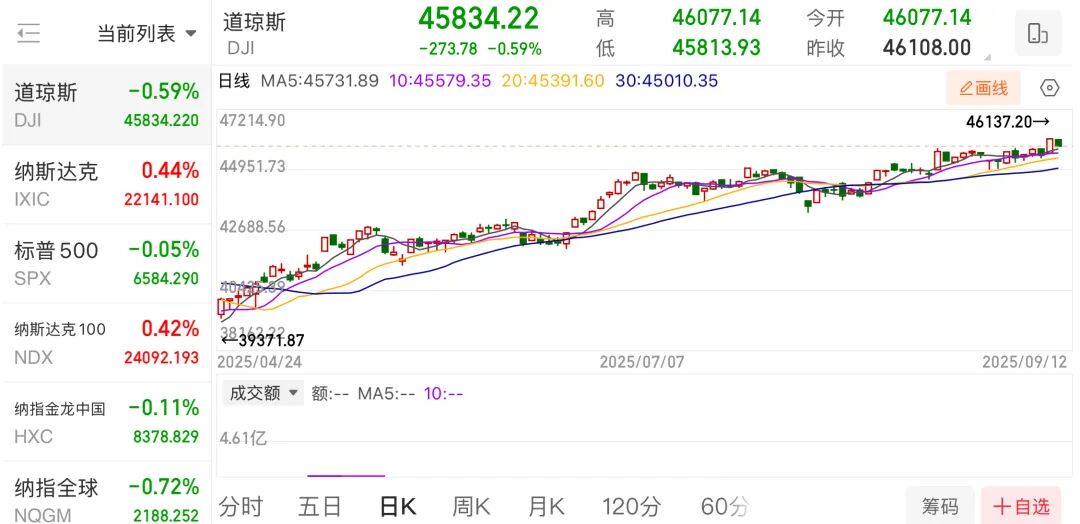
Task: Click the 44951.73 price axis label
Action: (252, 167)
